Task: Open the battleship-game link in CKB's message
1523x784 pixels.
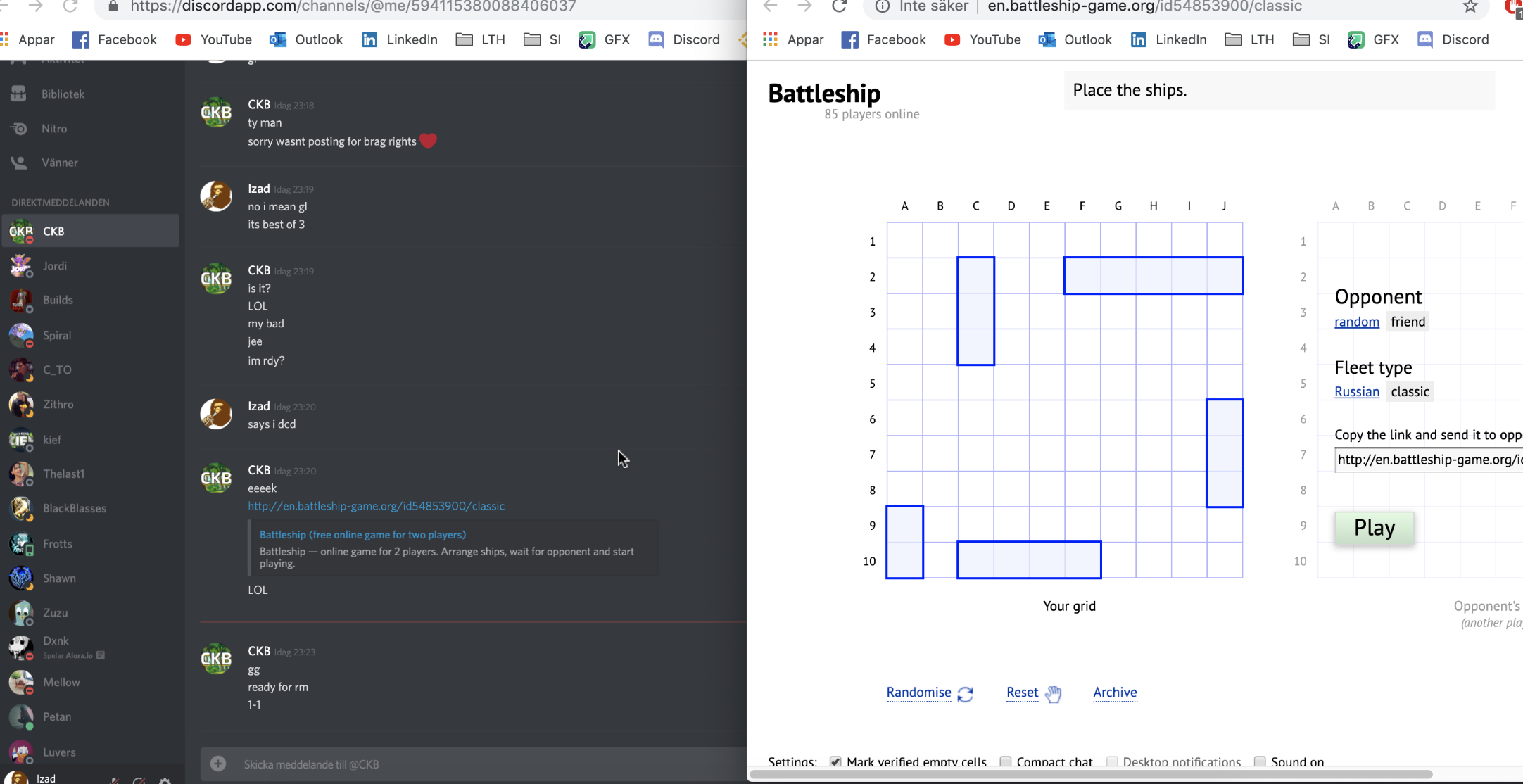Action: click(376, 506)
